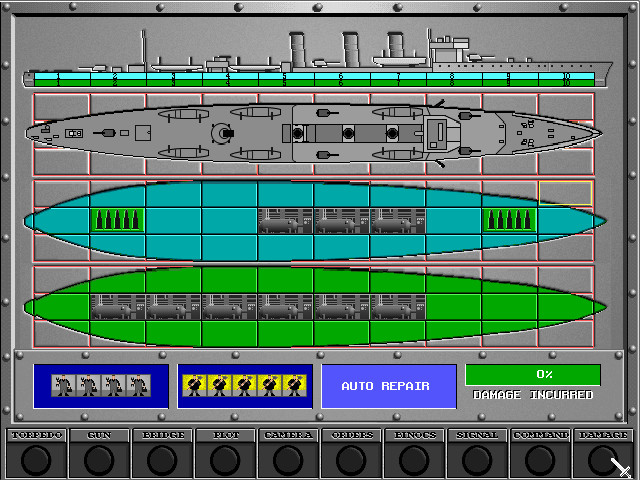This screenshot has width=640, height=480.
Task: Select the large center gun turret on top deck
Action: 222,133
